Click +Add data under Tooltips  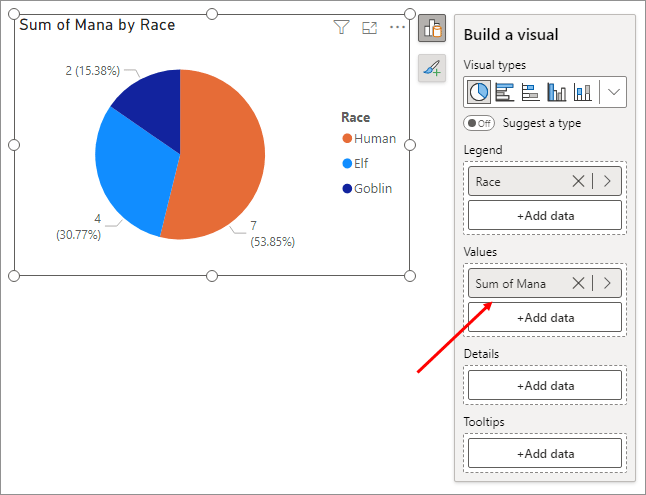tap(545, 453)
